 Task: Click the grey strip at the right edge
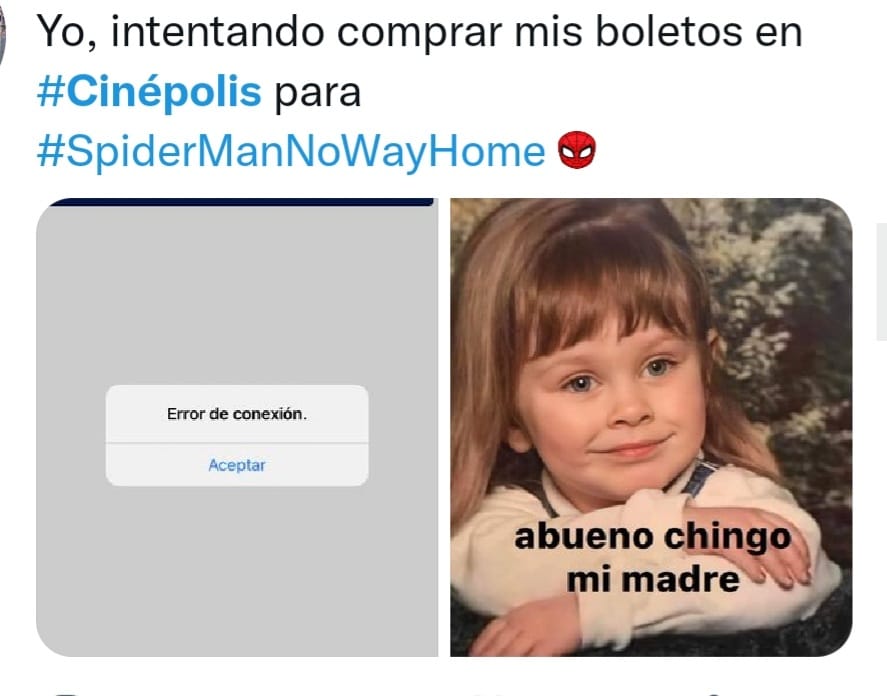881,282
